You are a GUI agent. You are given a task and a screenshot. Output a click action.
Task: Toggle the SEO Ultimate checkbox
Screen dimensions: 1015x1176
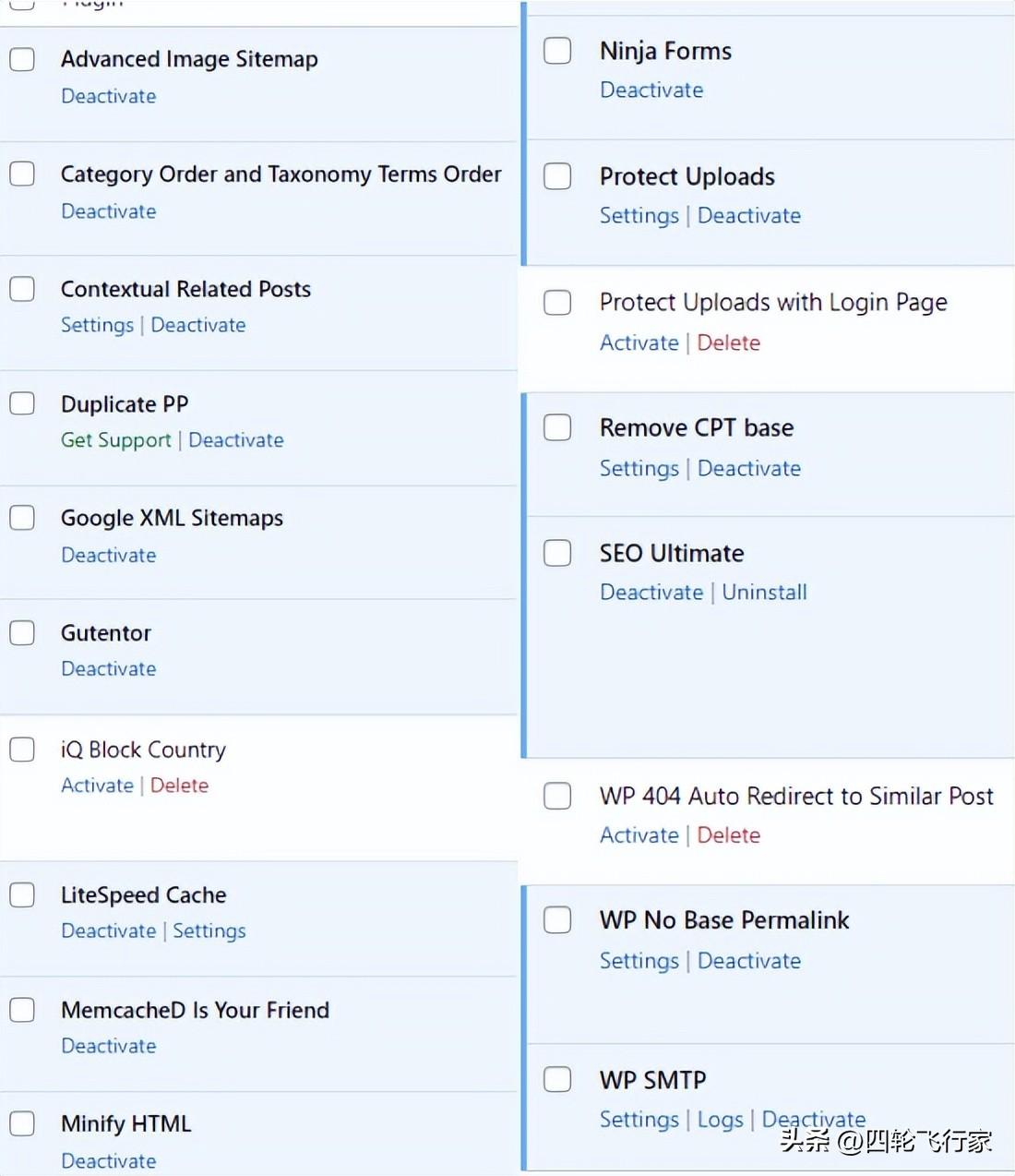coord(557,553)
